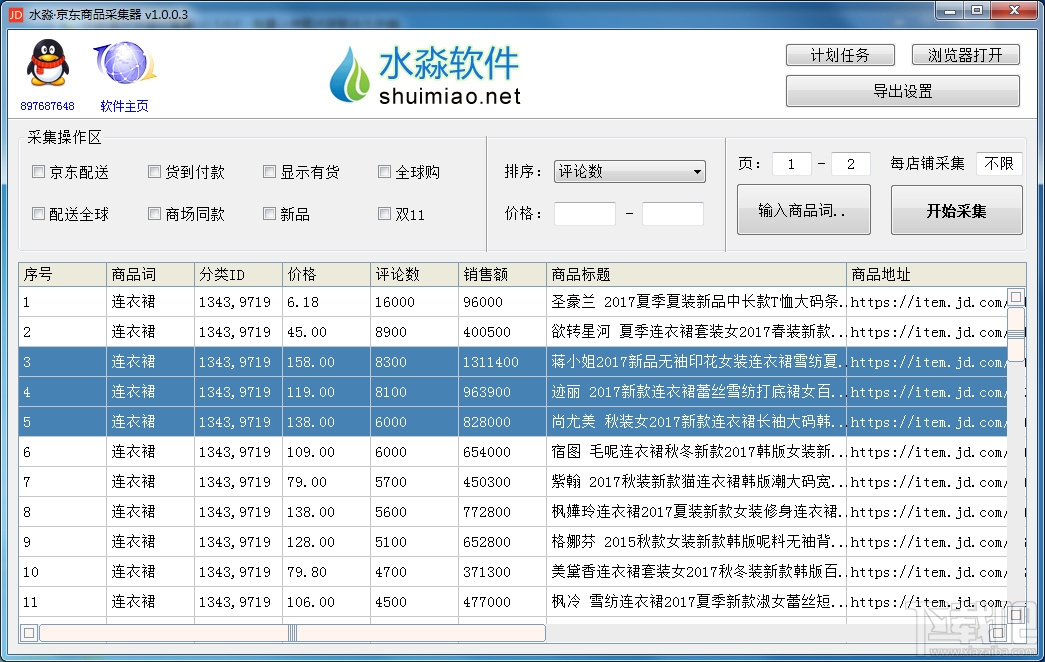Enable 货到付款 checkbox
Screen dimensions: 1045x662
[x=154, y=172]
